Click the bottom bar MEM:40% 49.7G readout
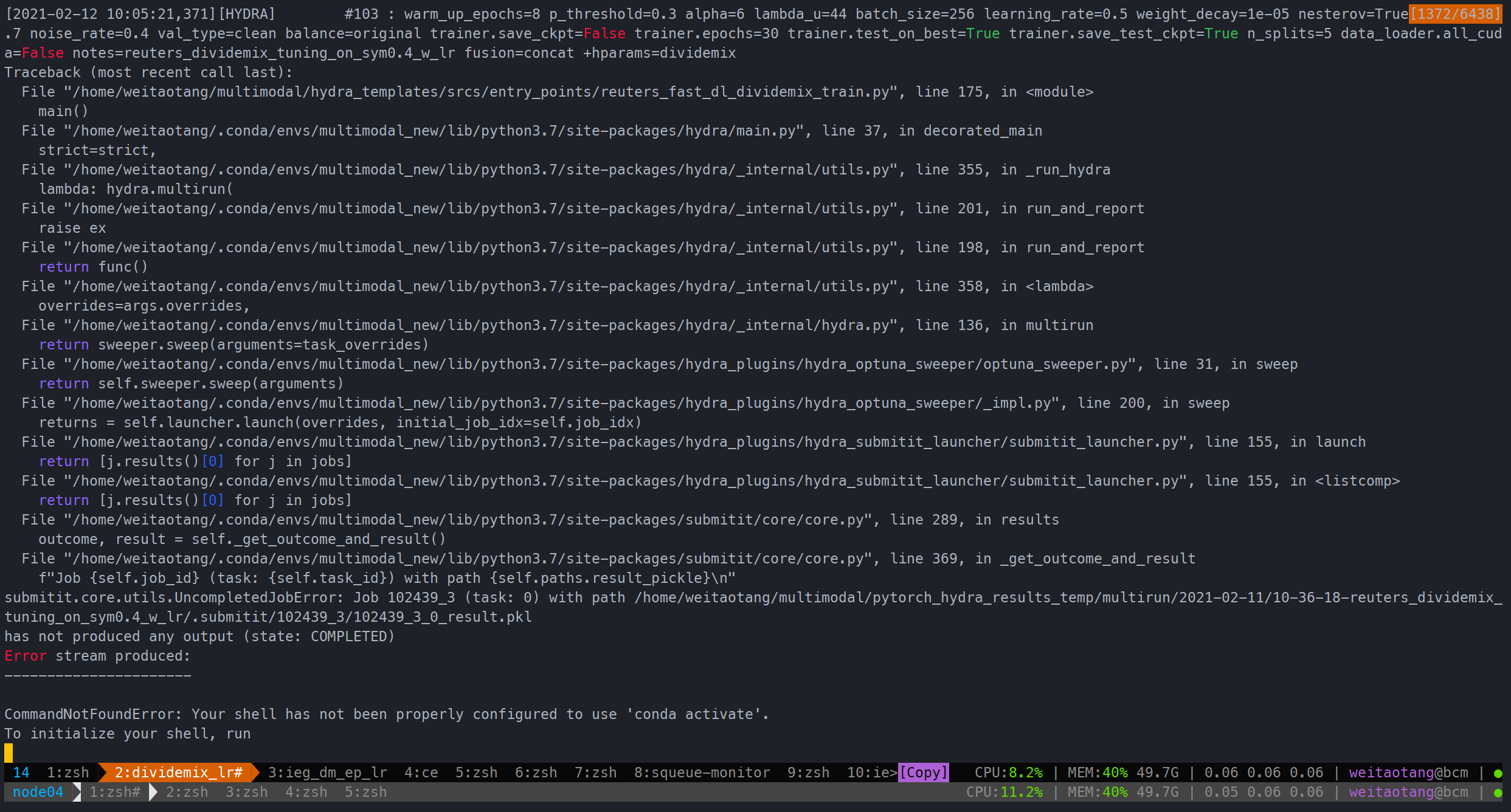 pos(1123,792)
